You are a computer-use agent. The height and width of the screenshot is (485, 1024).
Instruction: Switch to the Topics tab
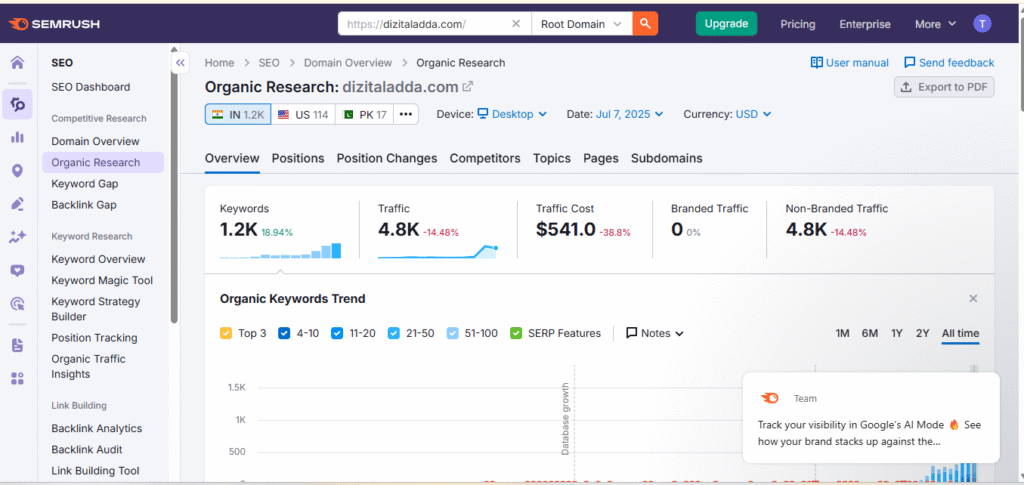551,159
